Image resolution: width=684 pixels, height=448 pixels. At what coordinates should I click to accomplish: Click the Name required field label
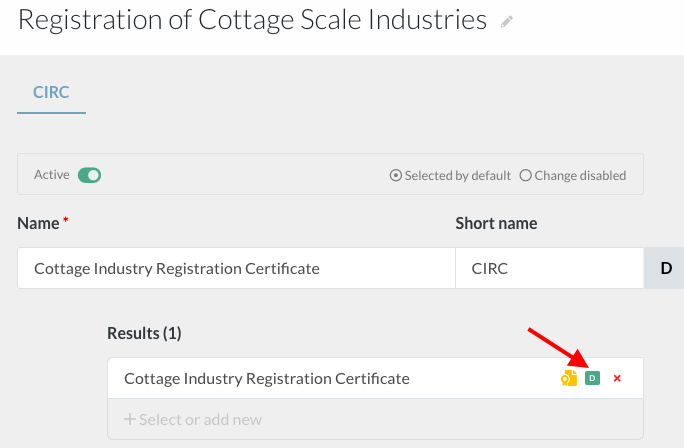tap(43, 223)
